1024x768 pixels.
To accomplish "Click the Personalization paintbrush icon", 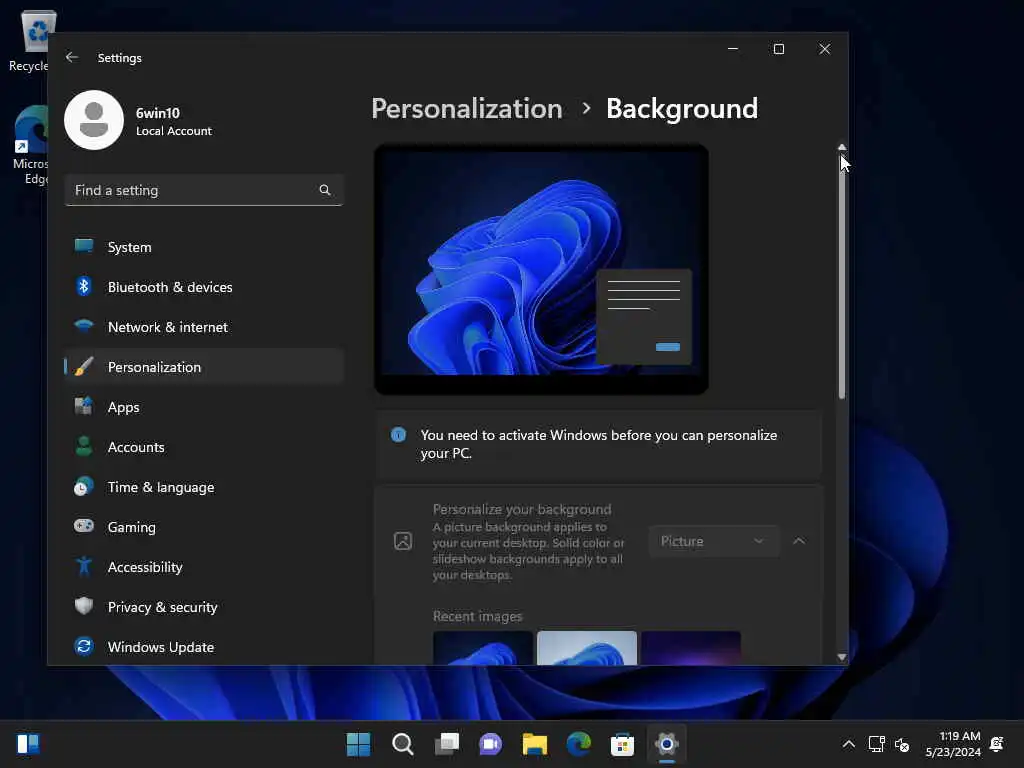I will (84, 366).
